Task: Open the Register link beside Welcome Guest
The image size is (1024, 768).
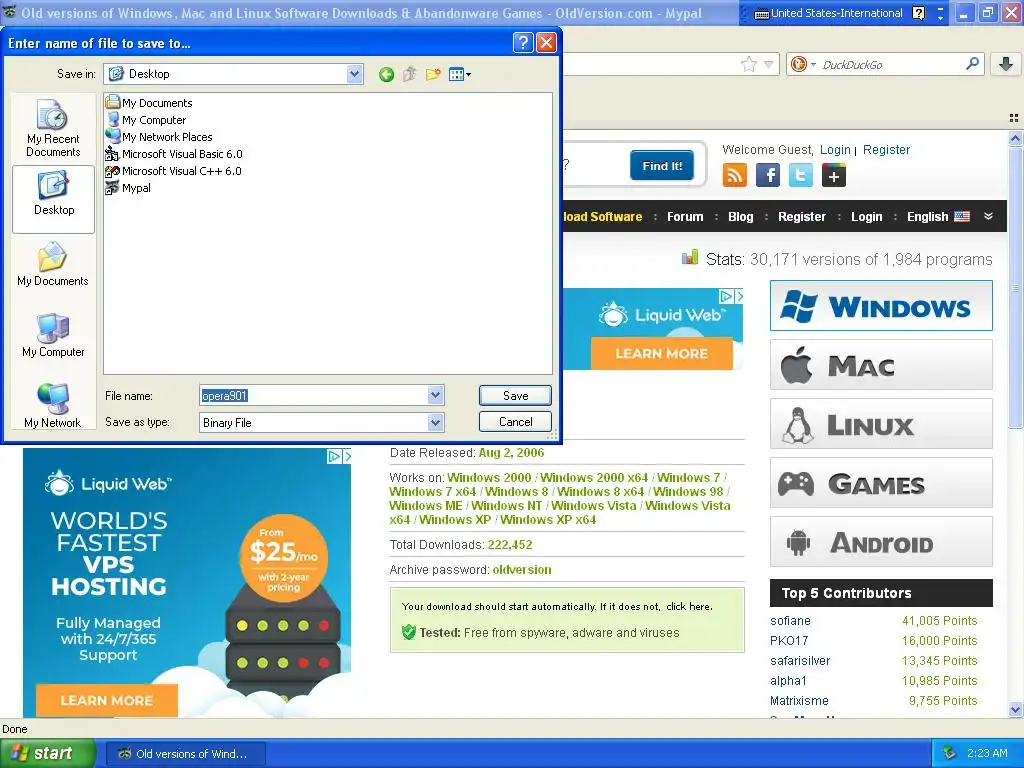Action: coord(886,150)
